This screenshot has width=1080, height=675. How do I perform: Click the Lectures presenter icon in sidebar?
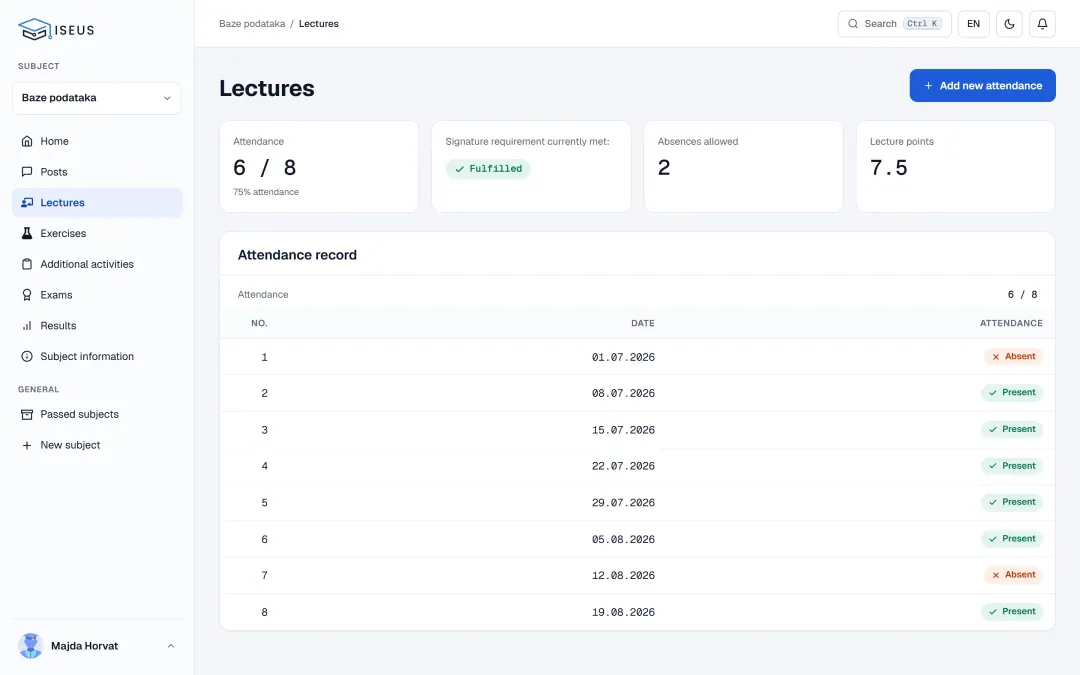click(27, 202)
